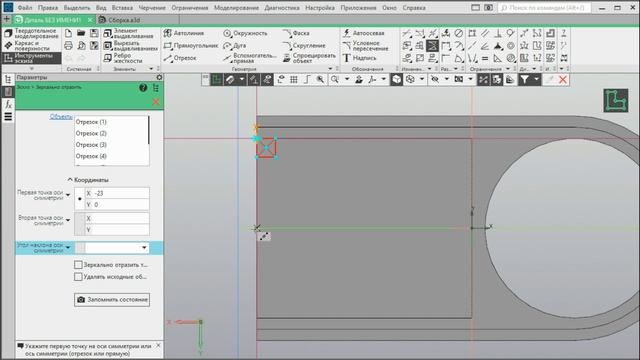The width and height of the screenshot is (640, 360).
Task: Open Угол наклона оси симметрии combo box
Action: coord(117,247)
